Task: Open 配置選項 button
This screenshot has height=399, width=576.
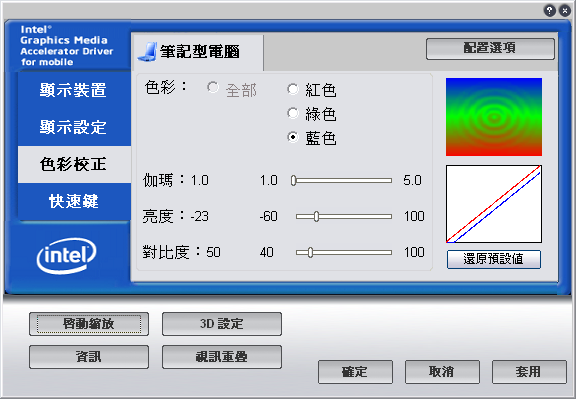Action: [490, 48]
